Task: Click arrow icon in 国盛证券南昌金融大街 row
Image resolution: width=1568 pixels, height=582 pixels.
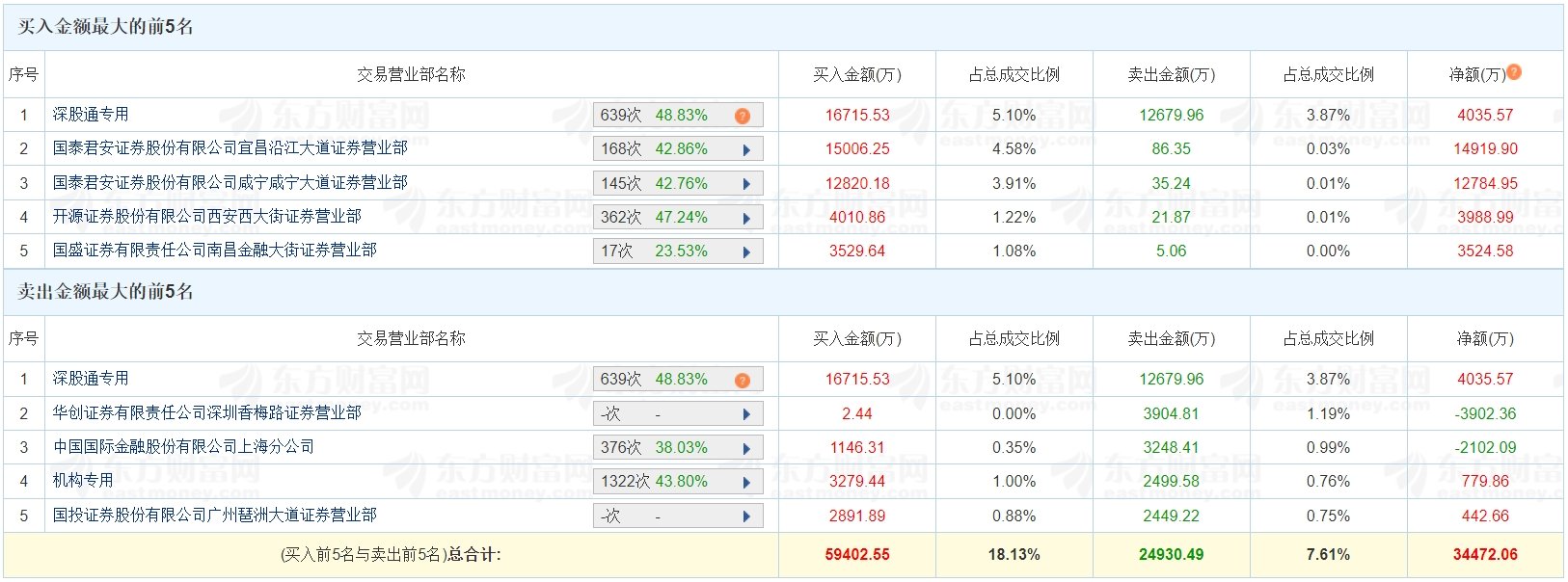Action: tap(746, 252)
